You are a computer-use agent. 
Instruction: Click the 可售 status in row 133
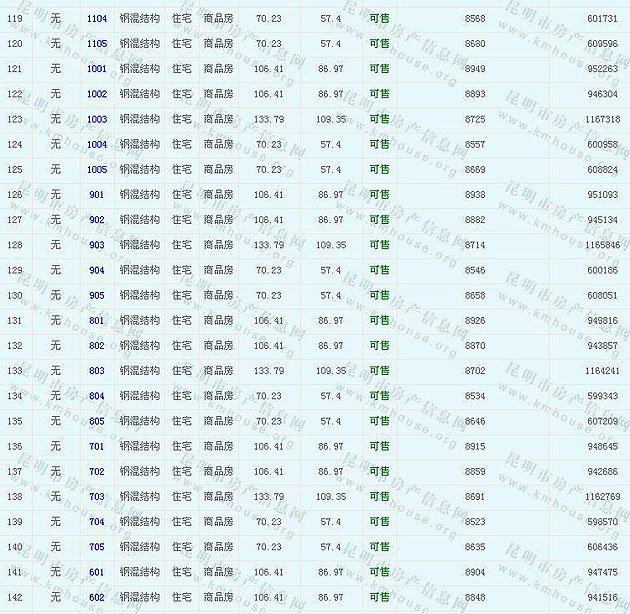pyautogui.click(x=379, y=371)
